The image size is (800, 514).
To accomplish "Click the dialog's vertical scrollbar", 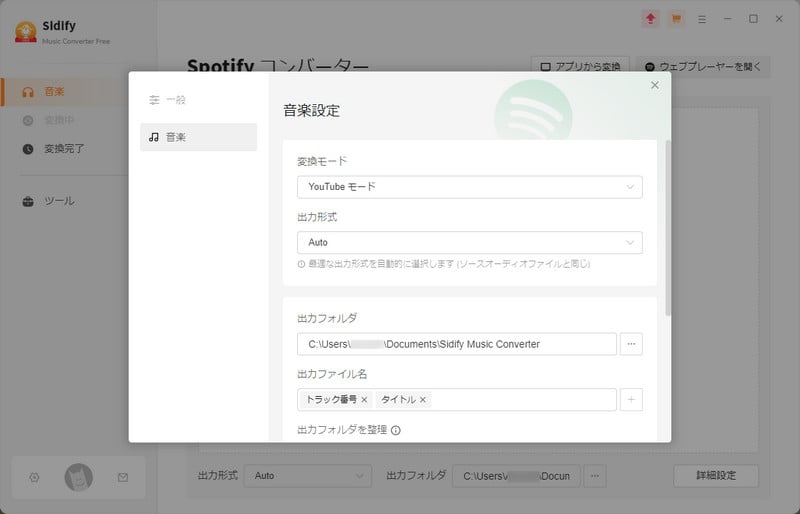I will 668,227.
